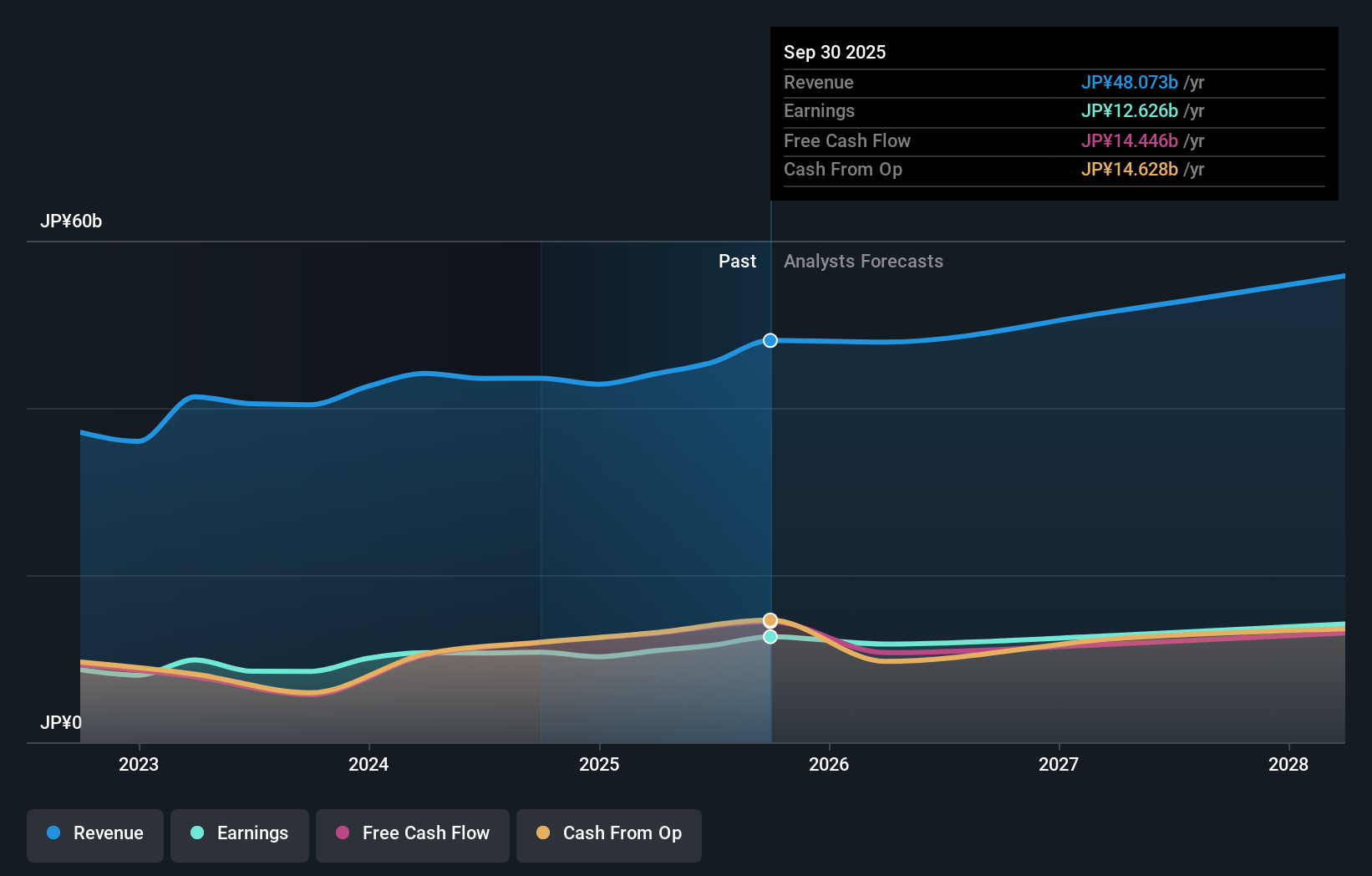Click the Analysts Forecasts label

(x=863, y=261)
